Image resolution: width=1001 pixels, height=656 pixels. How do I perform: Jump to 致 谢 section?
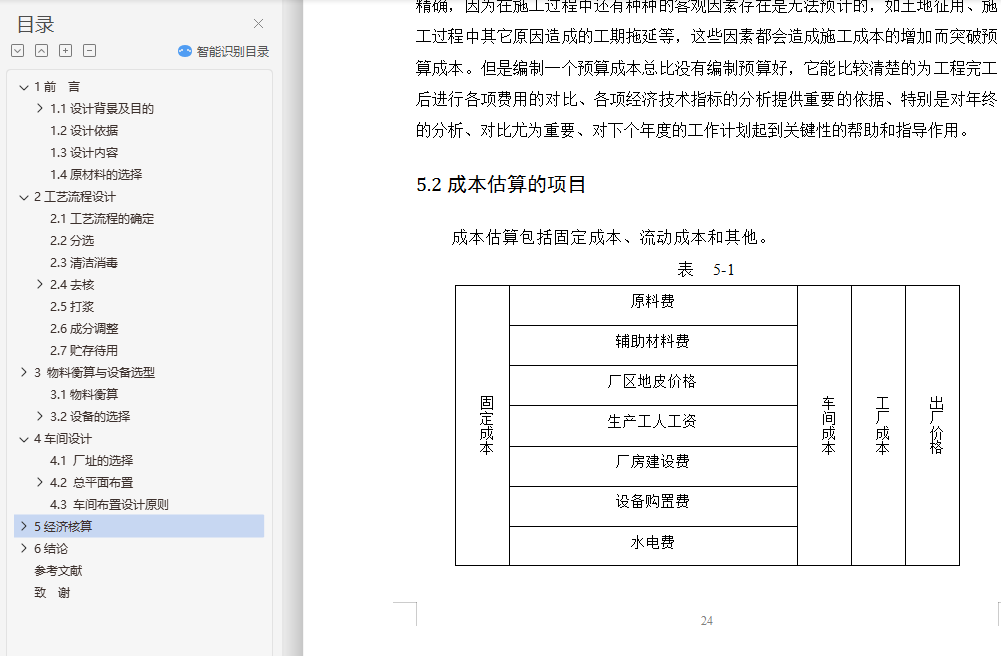coord(52,592)
